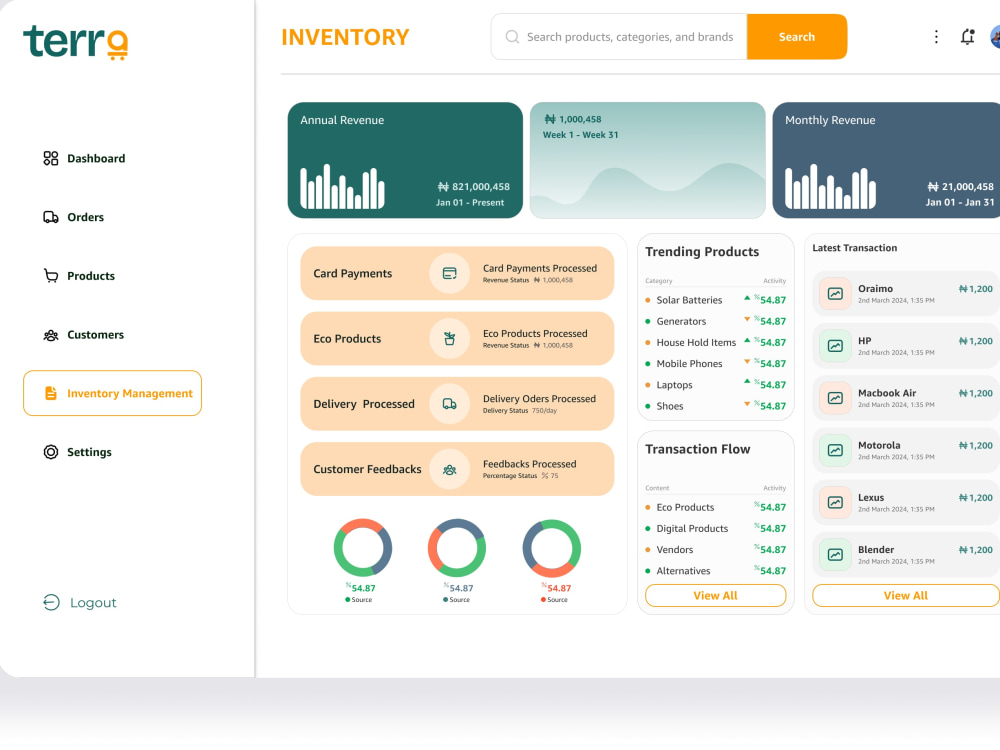Viewport: 1000px width, 750px height.
Task: Click the Customers people icon
Action: (x=50, y=335)
